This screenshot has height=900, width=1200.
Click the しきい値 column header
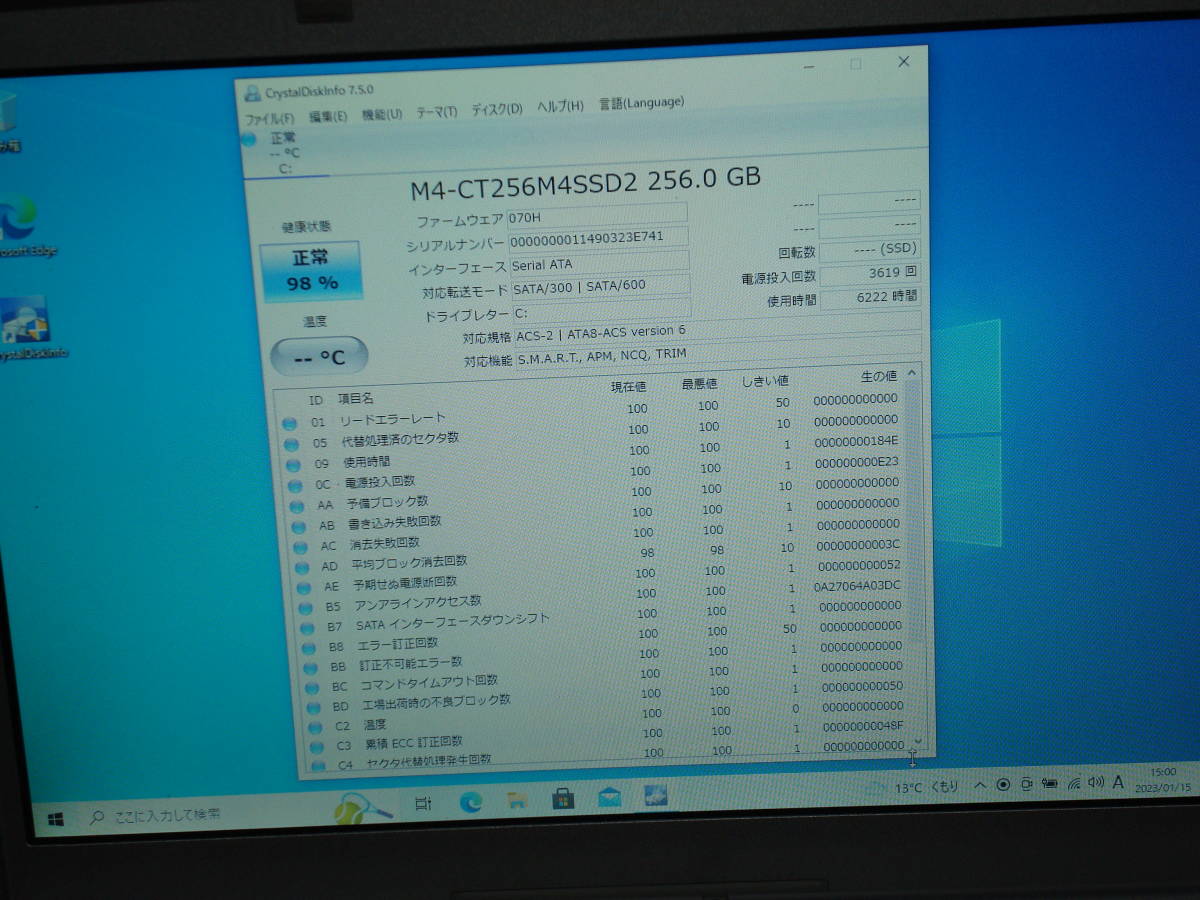tap(765, 381)
